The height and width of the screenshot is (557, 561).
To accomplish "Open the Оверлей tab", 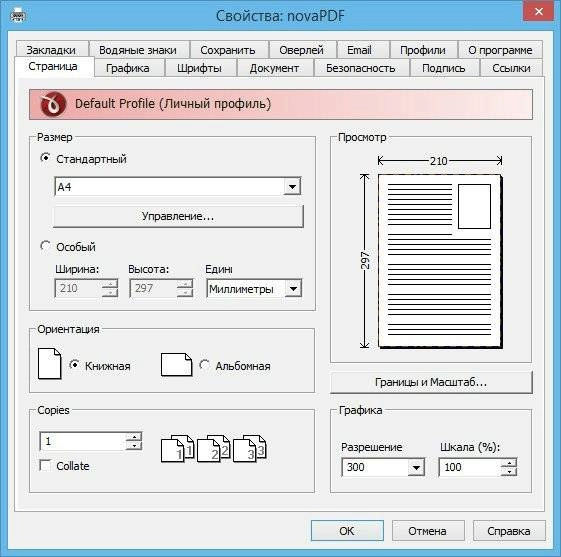I will coord(302,50).
